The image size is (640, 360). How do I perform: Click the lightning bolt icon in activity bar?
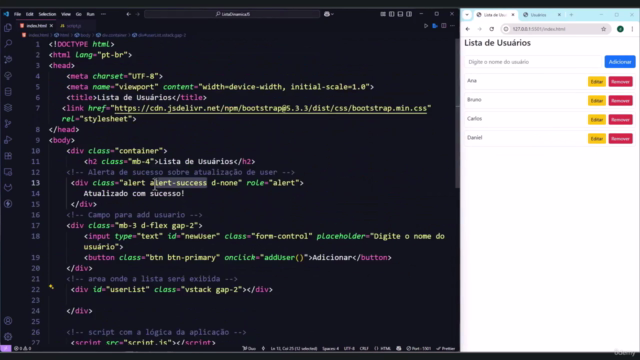(x=8, y=204)
